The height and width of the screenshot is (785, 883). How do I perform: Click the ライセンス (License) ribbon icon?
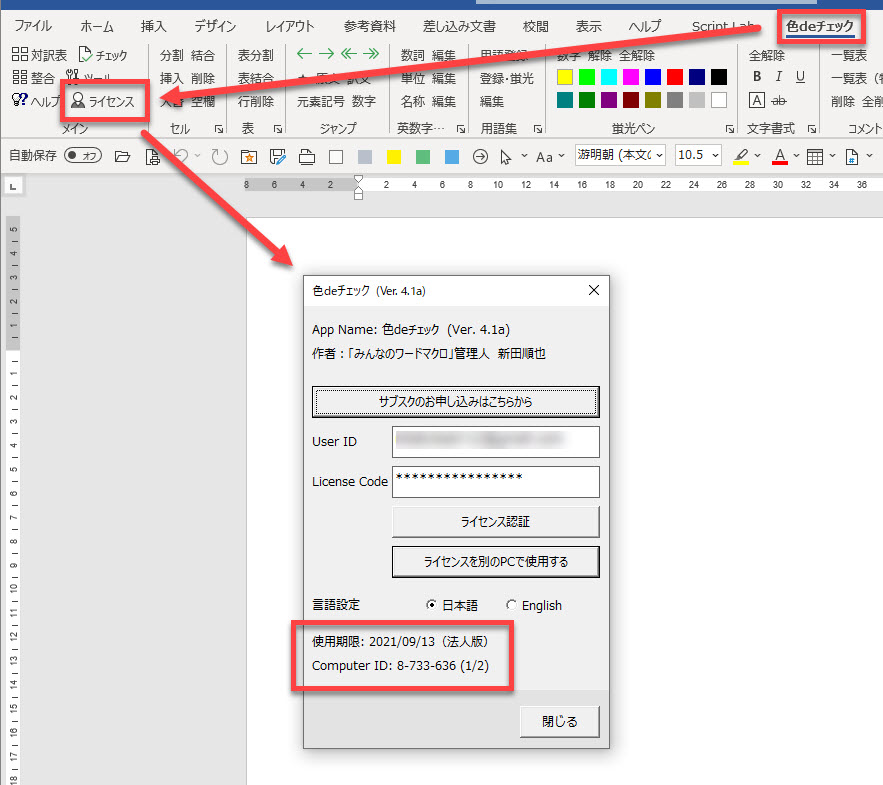point(78,101)
